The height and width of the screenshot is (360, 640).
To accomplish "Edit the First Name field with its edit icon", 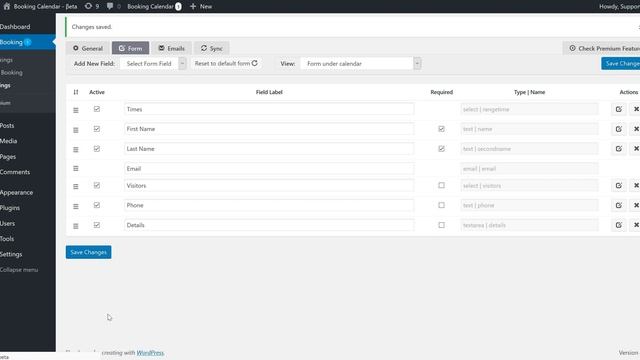I will [619, 129].
